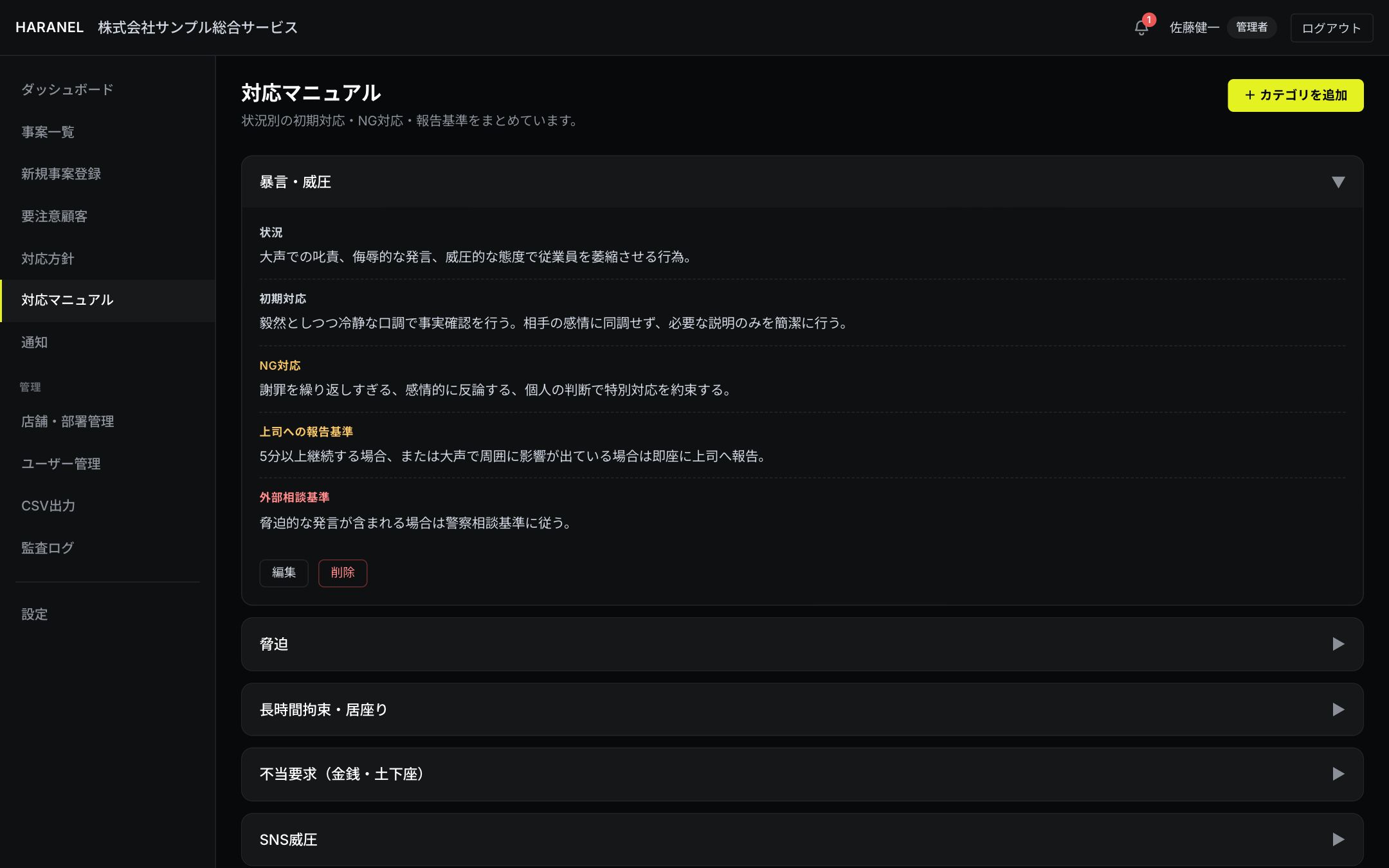Screen dimensions: 1389x868
Task: Click the SNS威圧 title
Action: (x=288, y=839)
